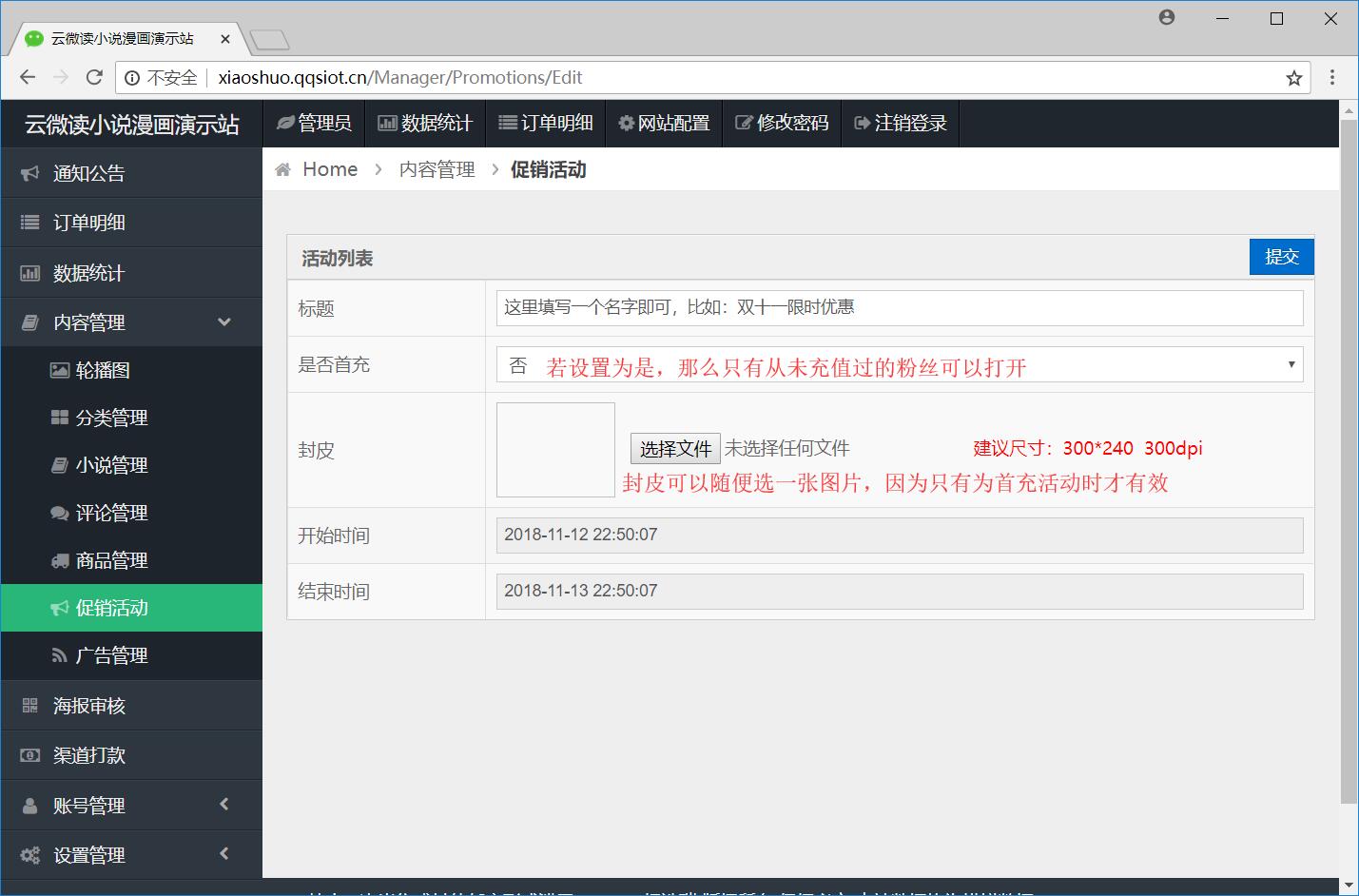Close the 云微读小说漫画演示站 tab
The height and width of the screenshot is (896, 1359).
tap(225, 39)
